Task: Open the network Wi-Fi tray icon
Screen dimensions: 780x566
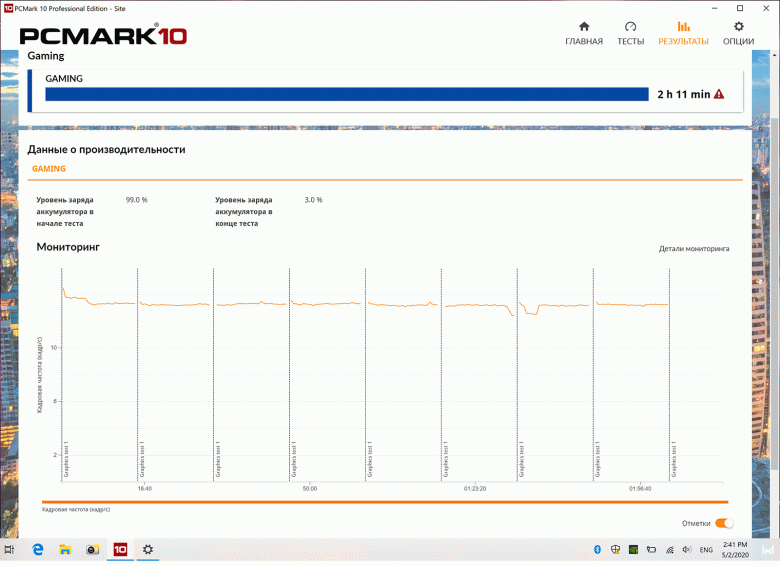Action: (x=670, y=550)
